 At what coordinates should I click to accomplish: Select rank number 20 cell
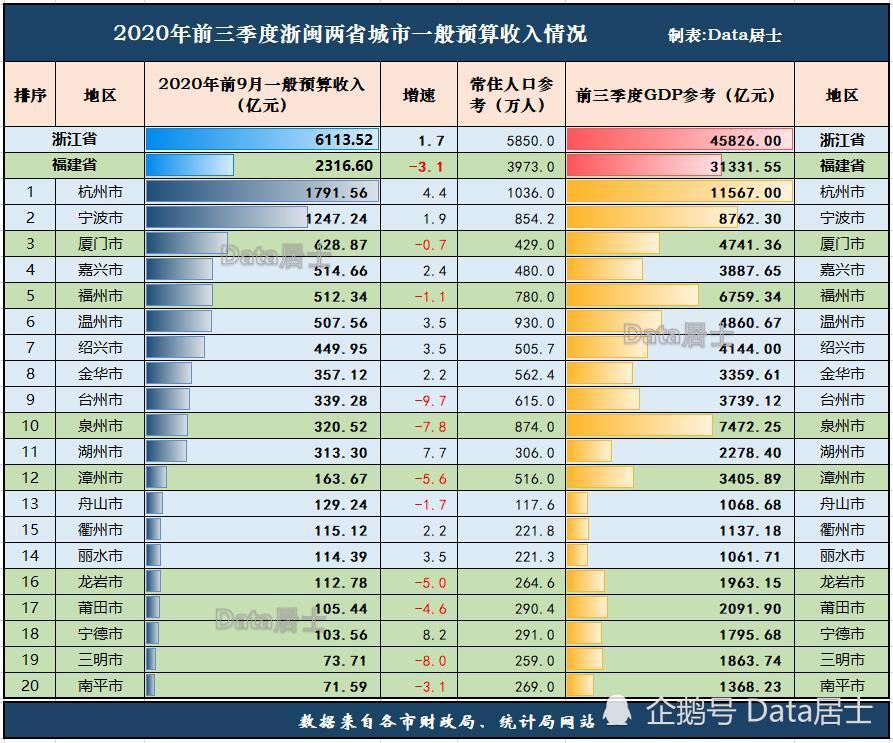[x=30, y=685]
